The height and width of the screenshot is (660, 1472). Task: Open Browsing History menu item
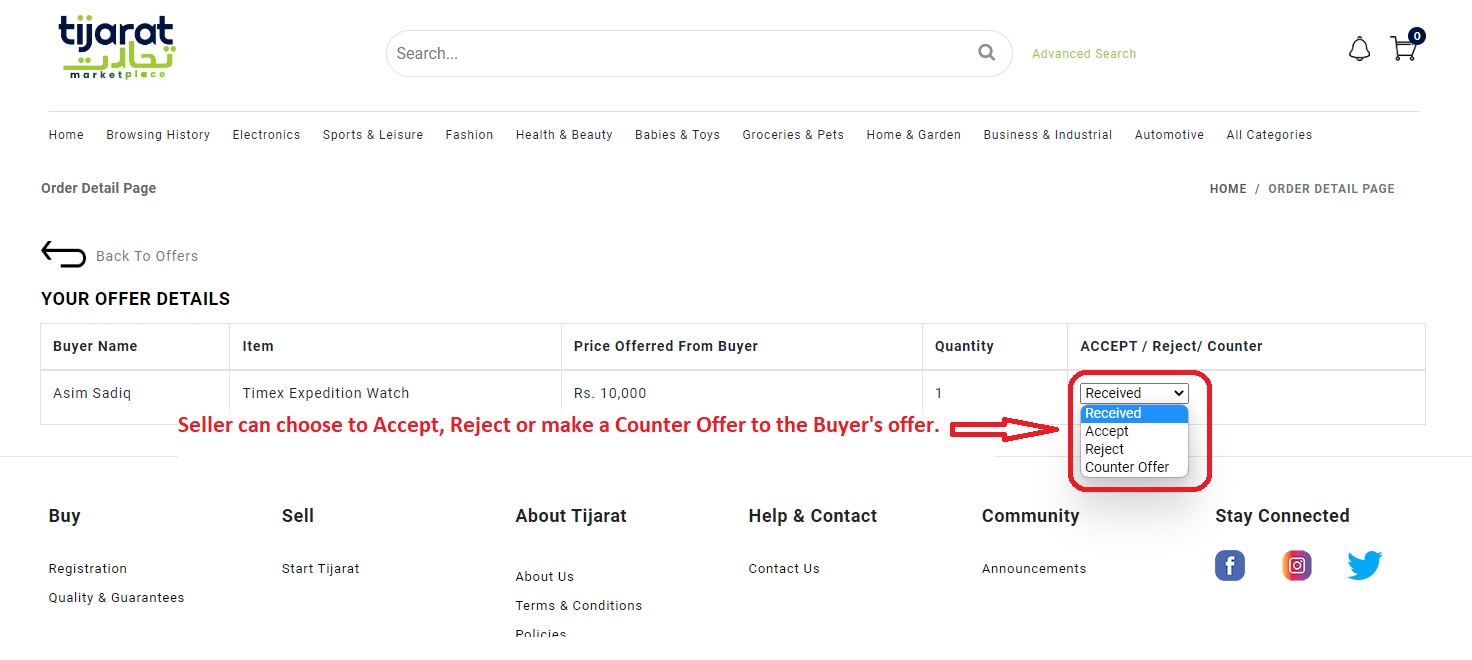(158, 135)
